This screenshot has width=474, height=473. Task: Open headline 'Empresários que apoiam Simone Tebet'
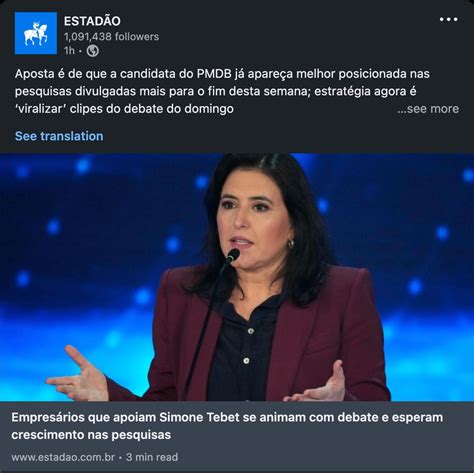point(227,417)
